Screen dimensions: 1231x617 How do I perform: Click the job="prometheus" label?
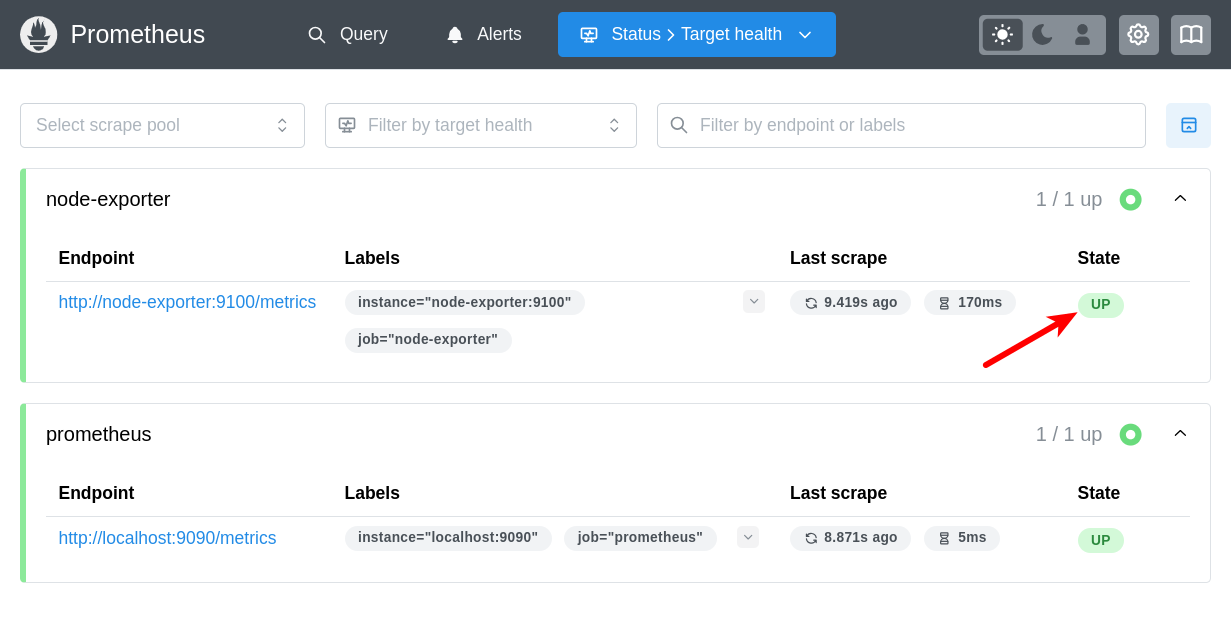[640, 538]
